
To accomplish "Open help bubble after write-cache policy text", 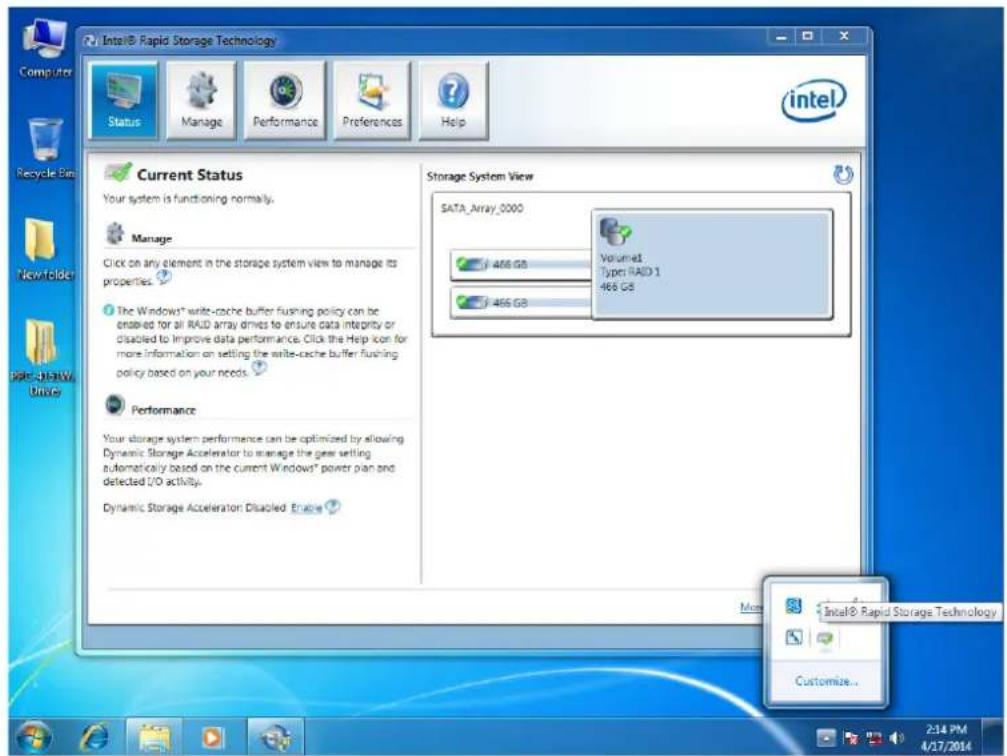I will [259, 368].
